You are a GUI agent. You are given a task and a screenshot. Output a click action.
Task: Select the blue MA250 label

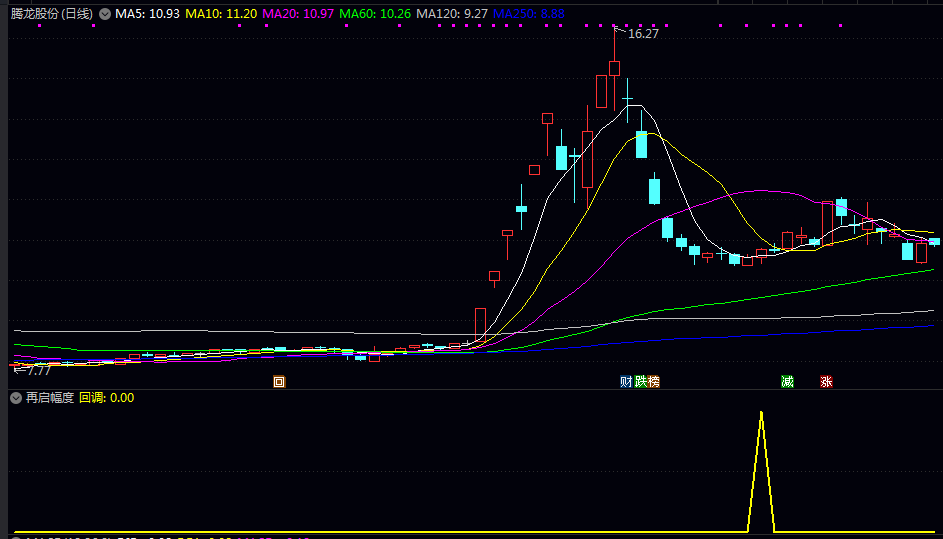tap(529, 14)
